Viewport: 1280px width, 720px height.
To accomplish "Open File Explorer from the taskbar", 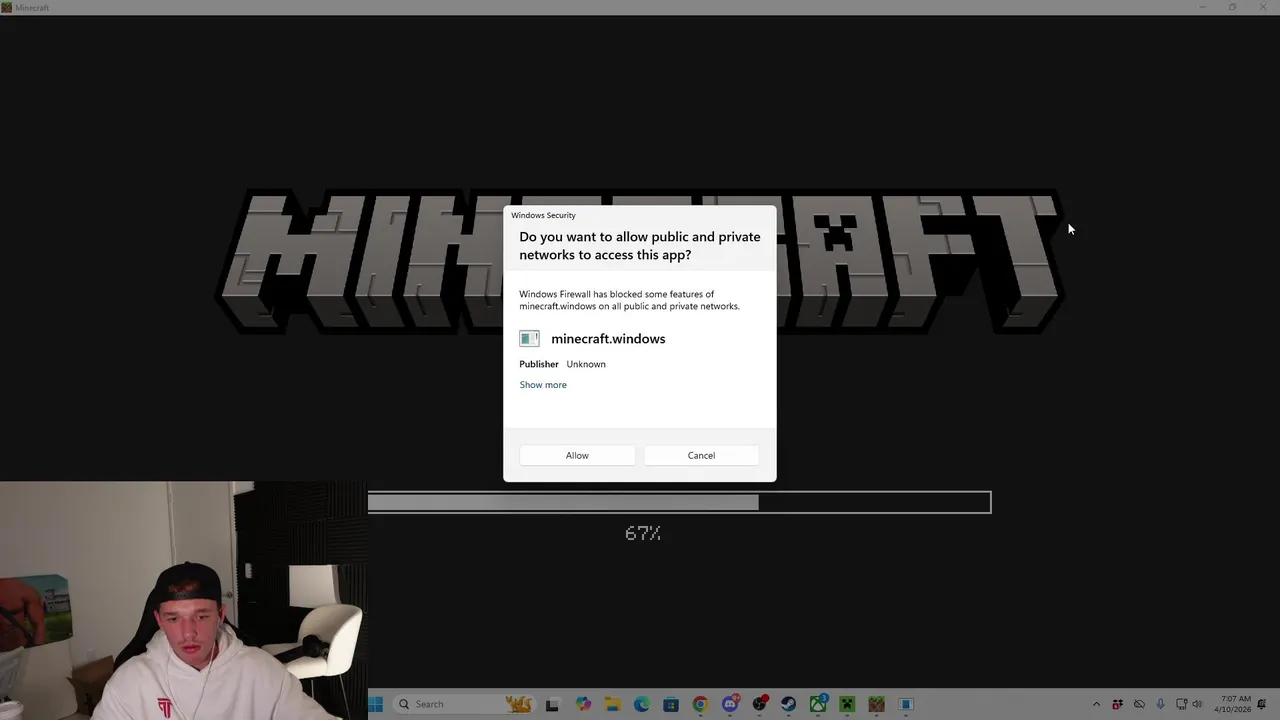I will tap(613, 704).
